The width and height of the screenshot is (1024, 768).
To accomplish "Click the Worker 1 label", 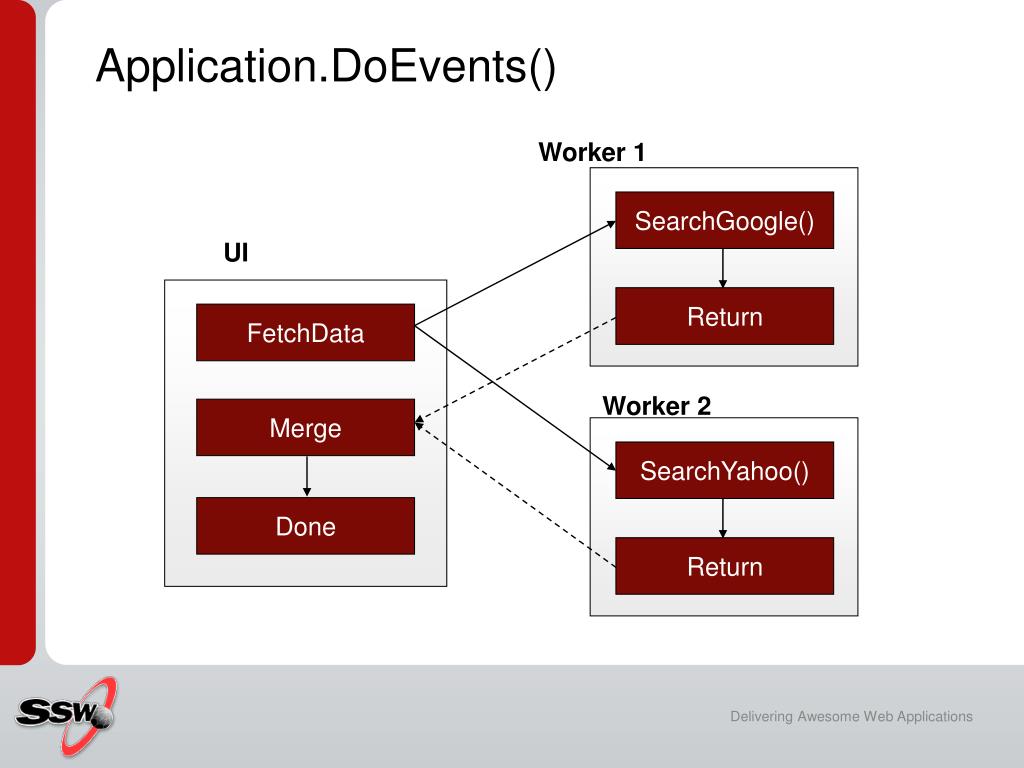I will tap(592, 152).
